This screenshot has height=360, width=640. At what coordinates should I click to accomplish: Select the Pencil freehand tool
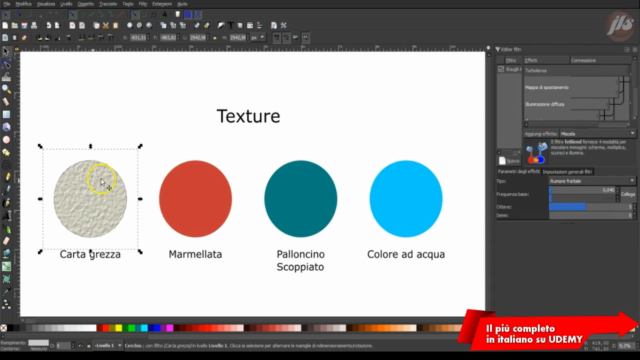pos(6,178)
